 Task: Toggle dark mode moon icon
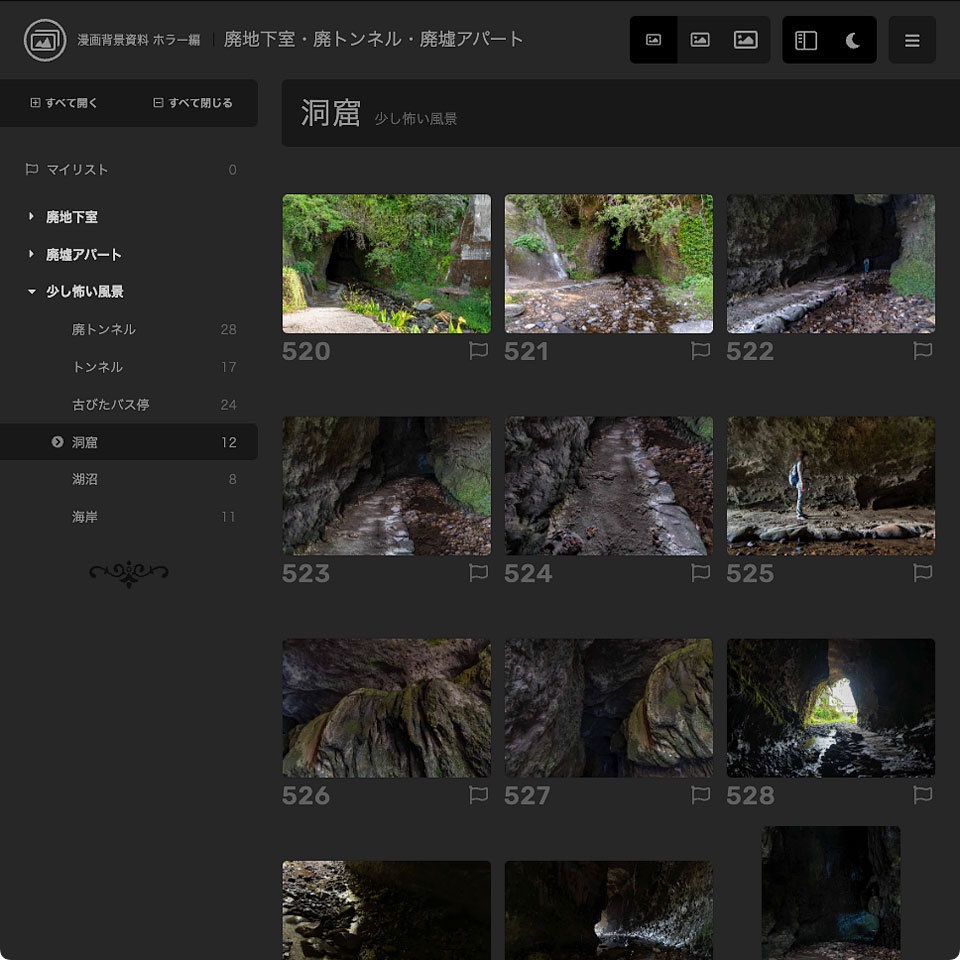[853, 40]
